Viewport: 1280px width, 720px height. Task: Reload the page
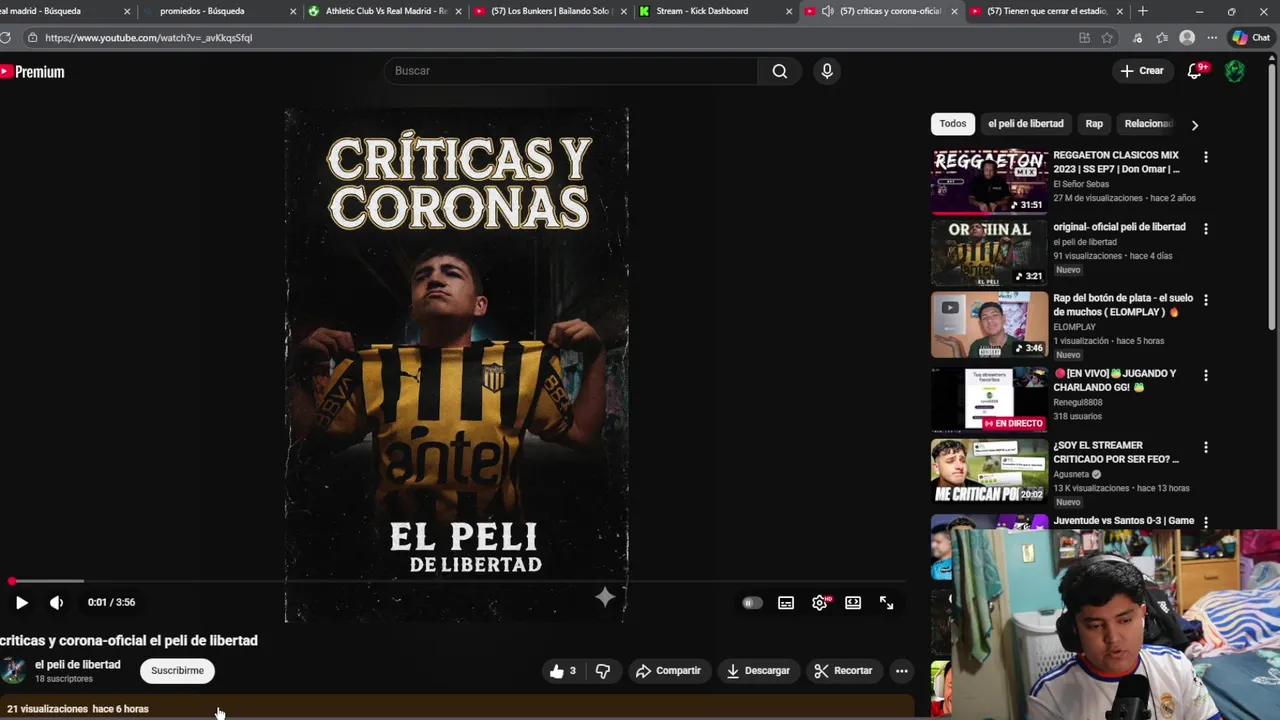(x=5, y=38)
